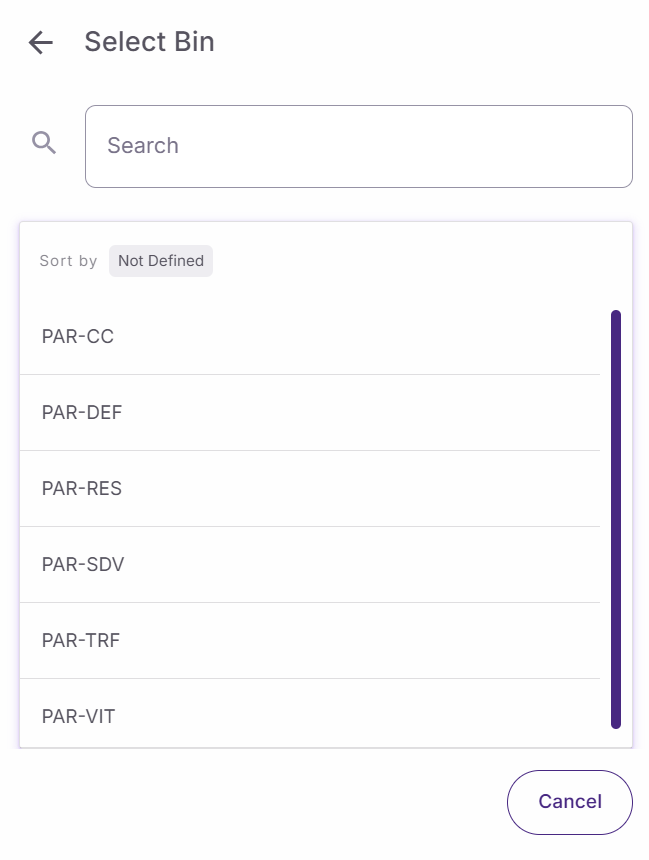Viewport: 649px width, 860px height.
Task: Click the purple list scrollbar
Action: [x=616, y=519]
